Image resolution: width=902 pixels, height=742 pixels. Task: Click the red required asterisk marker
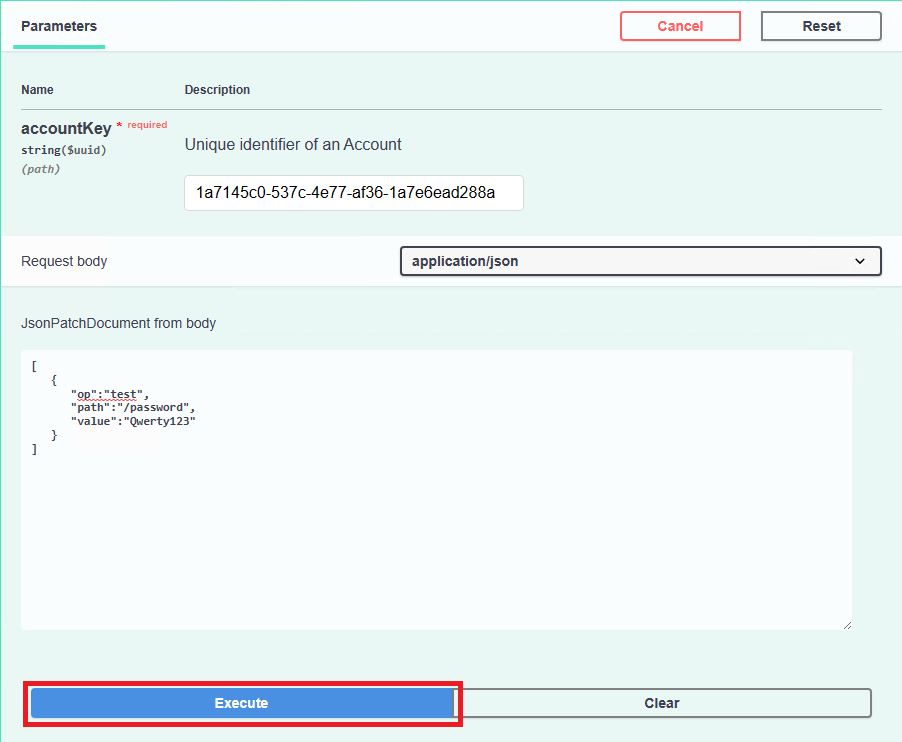pos(119,127)
